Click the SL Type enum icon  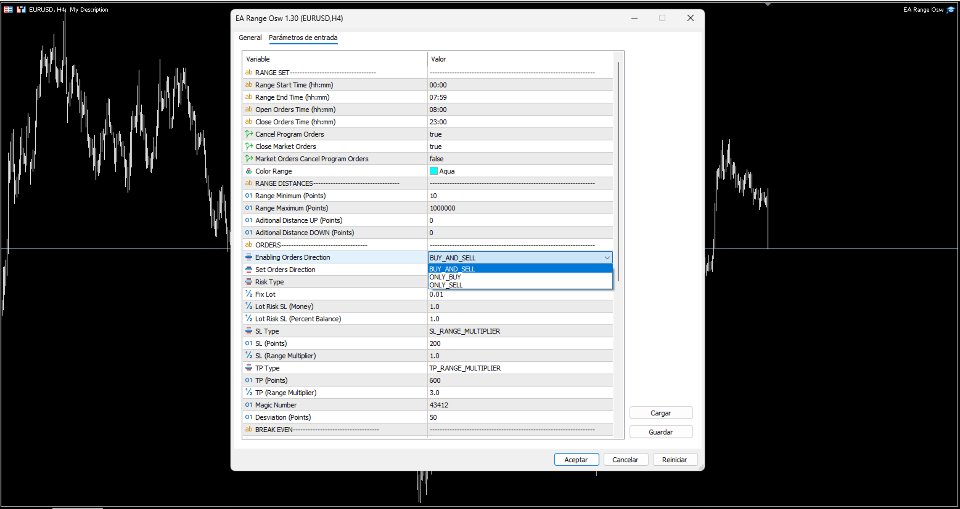point(249,331)
